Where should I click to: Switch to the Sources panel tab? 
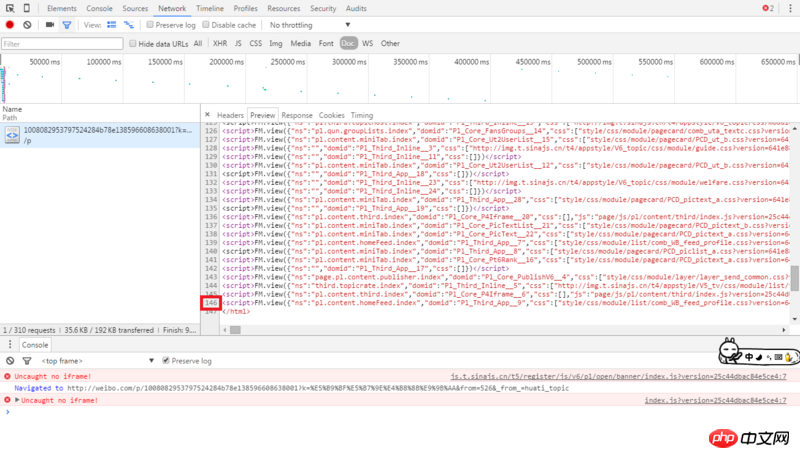pos(135,8)
